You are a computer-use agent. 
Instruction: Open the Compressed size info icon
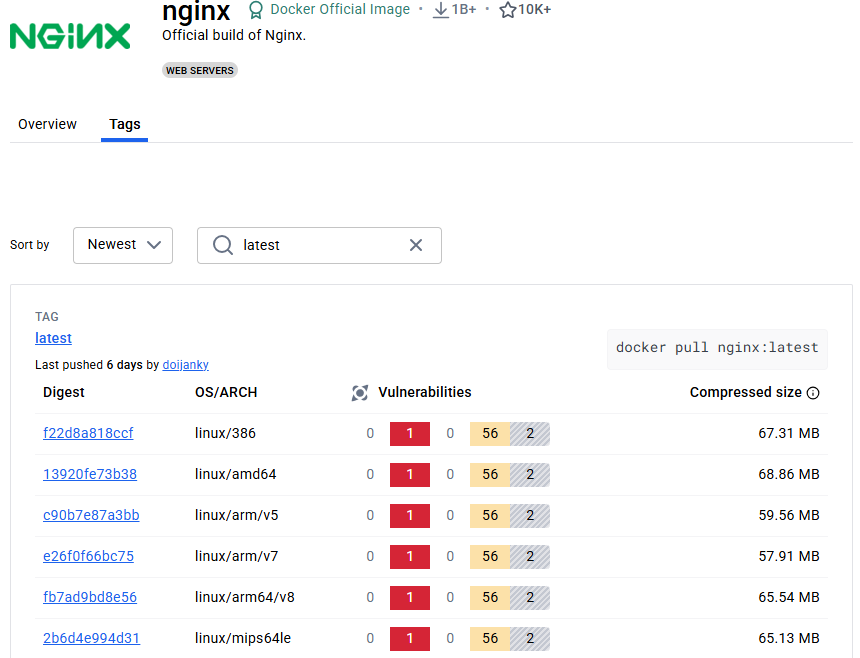pyautogui.click(x=813, y=393)
